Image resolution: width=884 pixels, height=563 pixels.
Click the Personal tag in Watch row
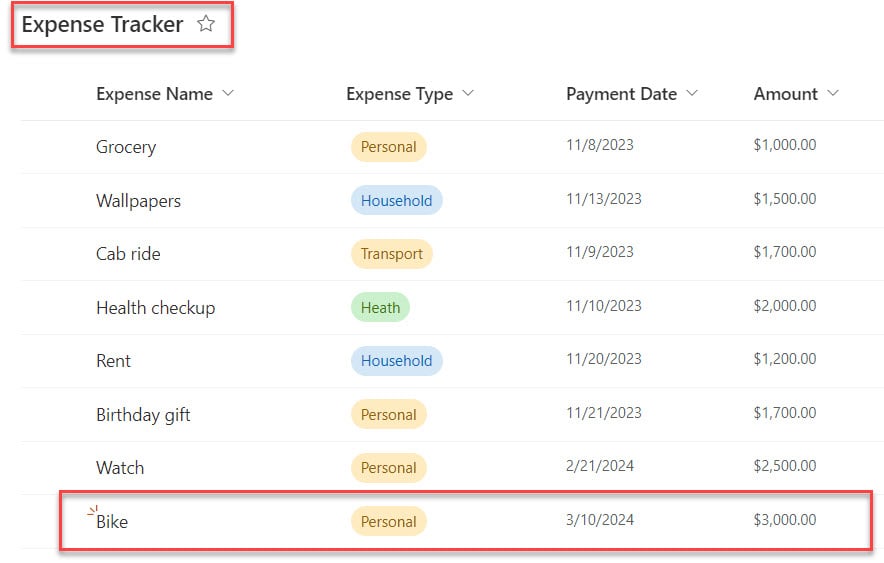pos(388,468)
